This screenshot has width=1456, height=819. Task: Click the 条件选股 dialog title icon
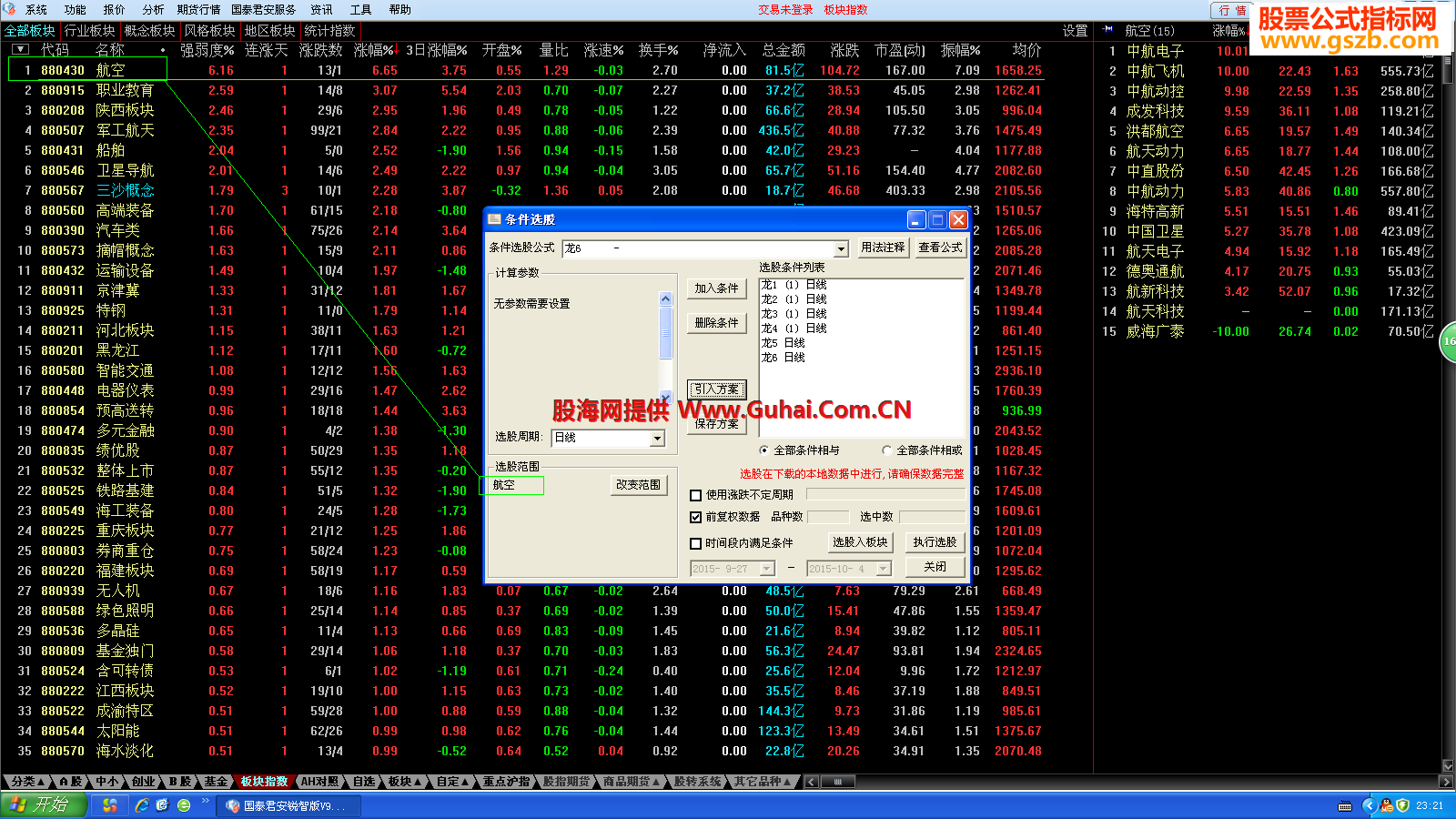(x=494, y=219)
